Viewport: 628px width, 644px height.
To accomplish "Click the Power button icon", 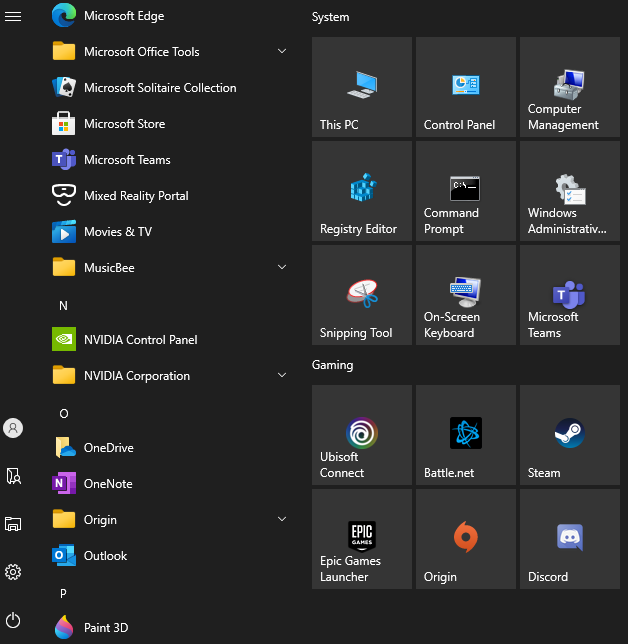I will pyautogui.click(x=13, y=620).
